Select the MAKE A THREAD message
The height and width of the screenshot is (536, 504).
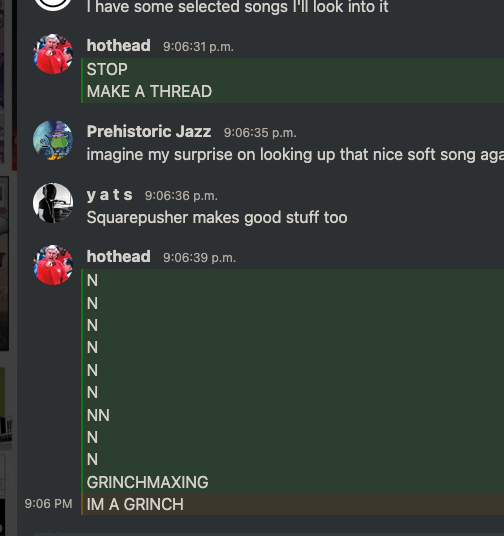point(149,91)
